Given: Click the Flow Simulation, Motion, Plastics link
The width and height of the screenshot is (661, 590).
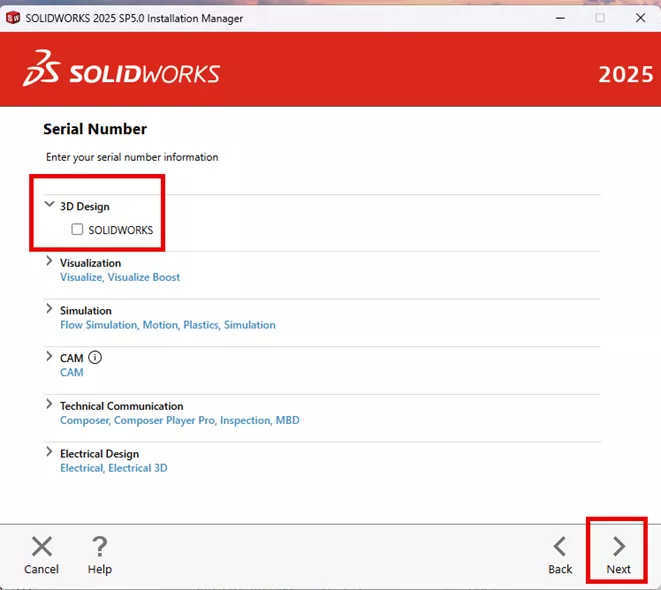Looking at the screenshot, I should [168, 325].
